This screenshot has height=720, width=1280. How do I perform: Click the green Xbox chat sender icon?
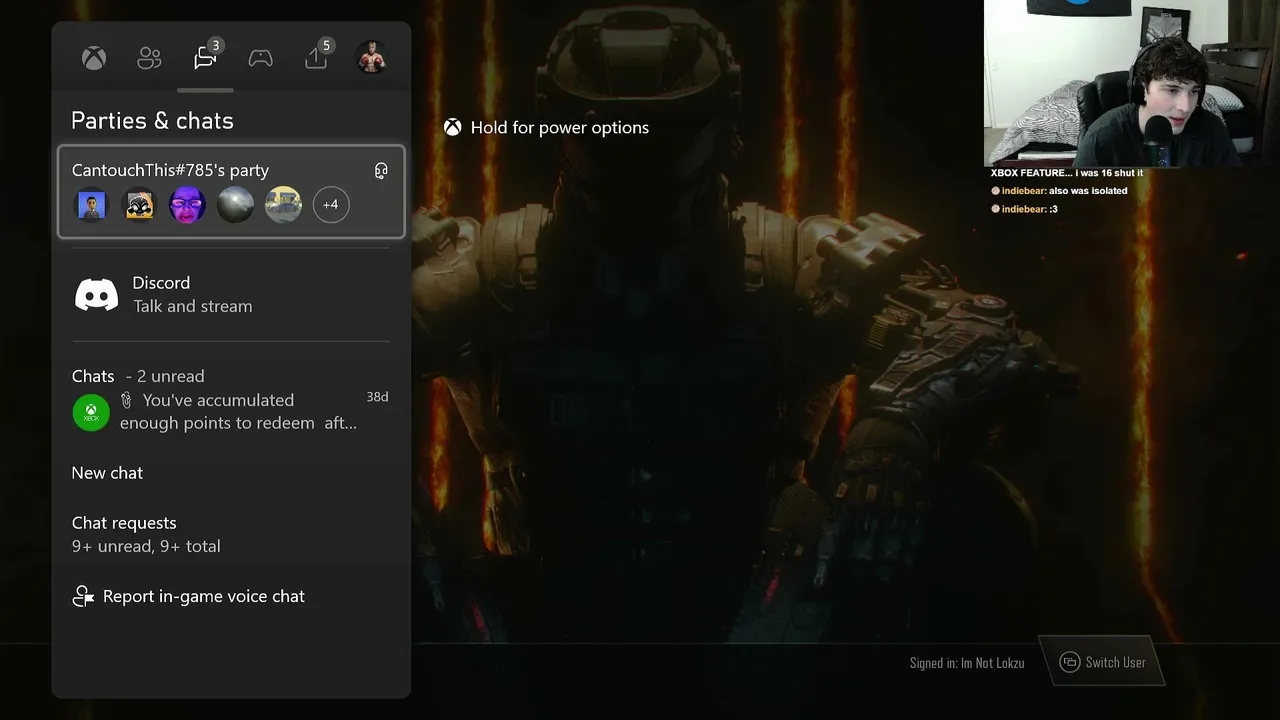coord(91,412)
